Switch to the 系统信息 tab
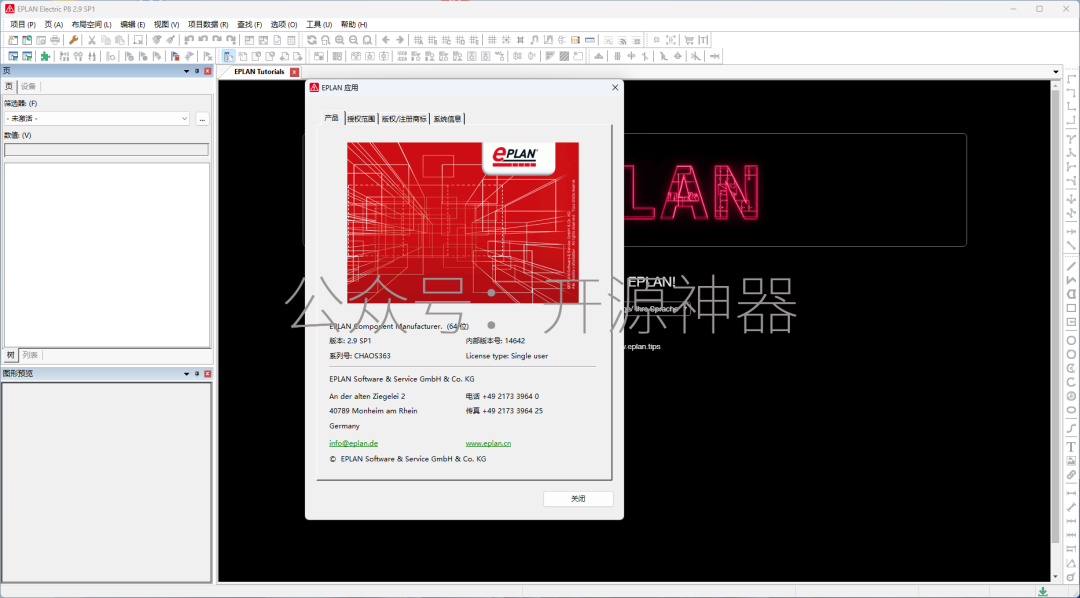This screenshot has width=1080, height=598. [x=447, y=119]
